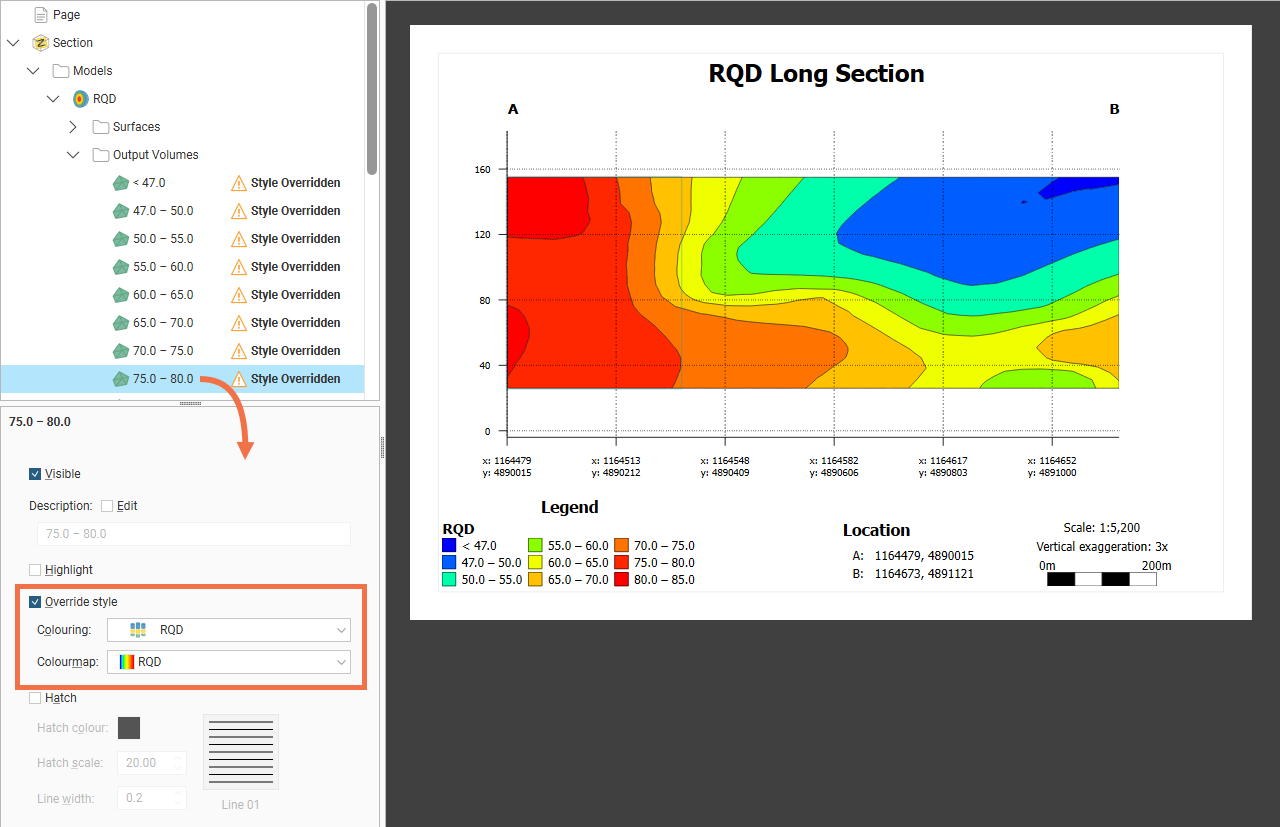The image size is (1280, 827).
Task: Click warning icon beside 55.0 – 60.0
Action: 238,267
